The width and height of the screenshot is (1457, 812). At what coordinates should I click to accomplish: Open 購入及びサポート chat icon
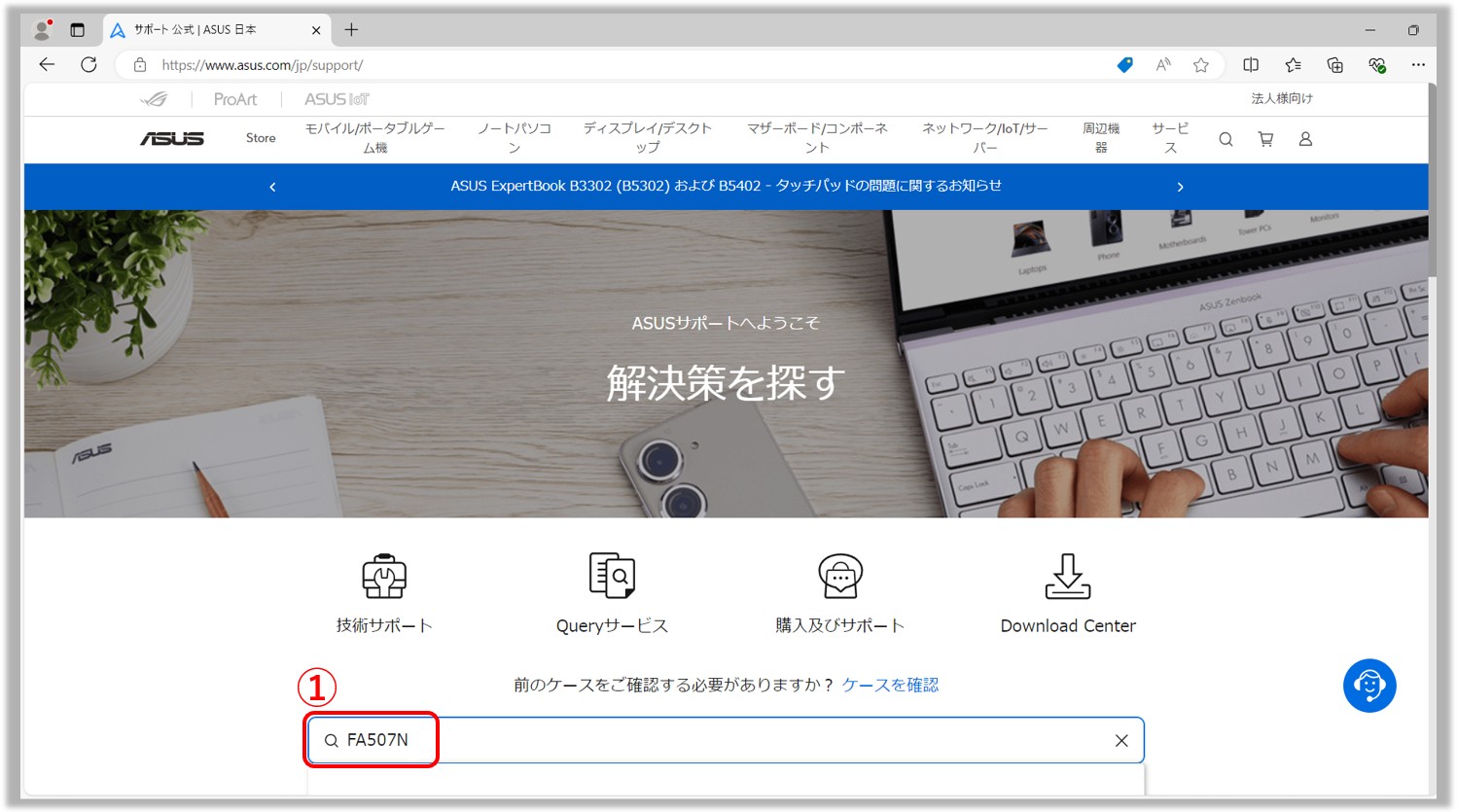coord(840,576)
